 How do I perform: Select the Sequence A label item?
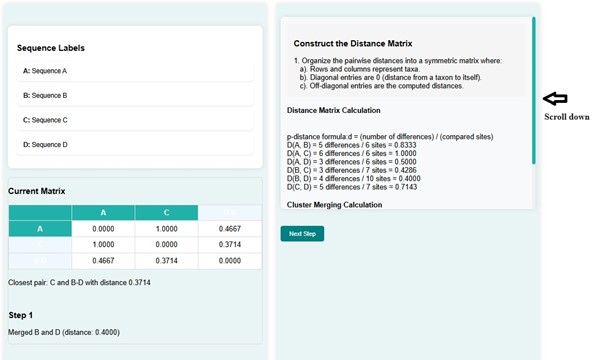click(135, 71)
